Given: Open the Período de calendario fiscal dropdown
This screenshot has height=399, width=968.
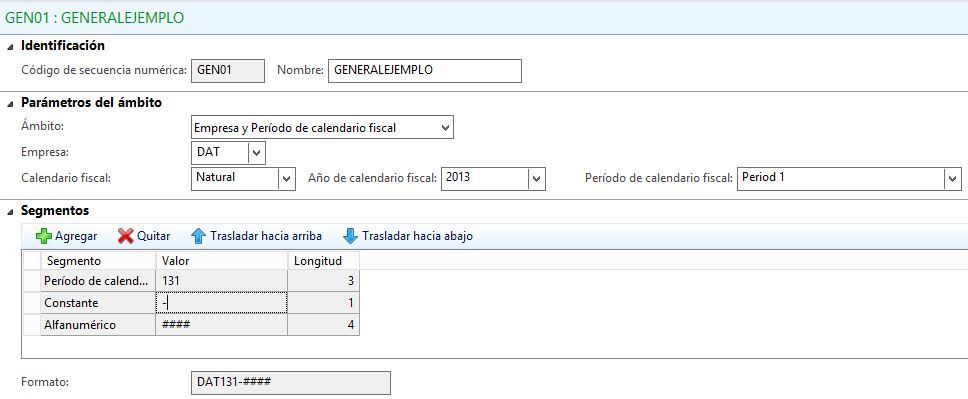Looking at the screenshot, I should [x=952, y=178].
